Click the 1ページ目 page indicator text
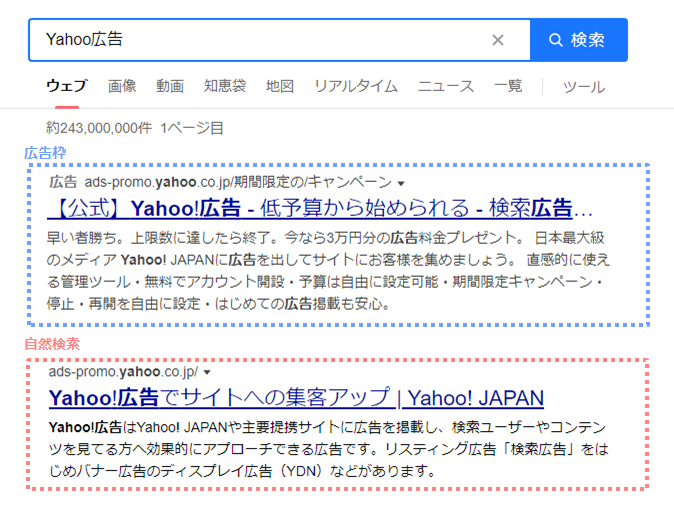The image size is (674, 512). 192,128
